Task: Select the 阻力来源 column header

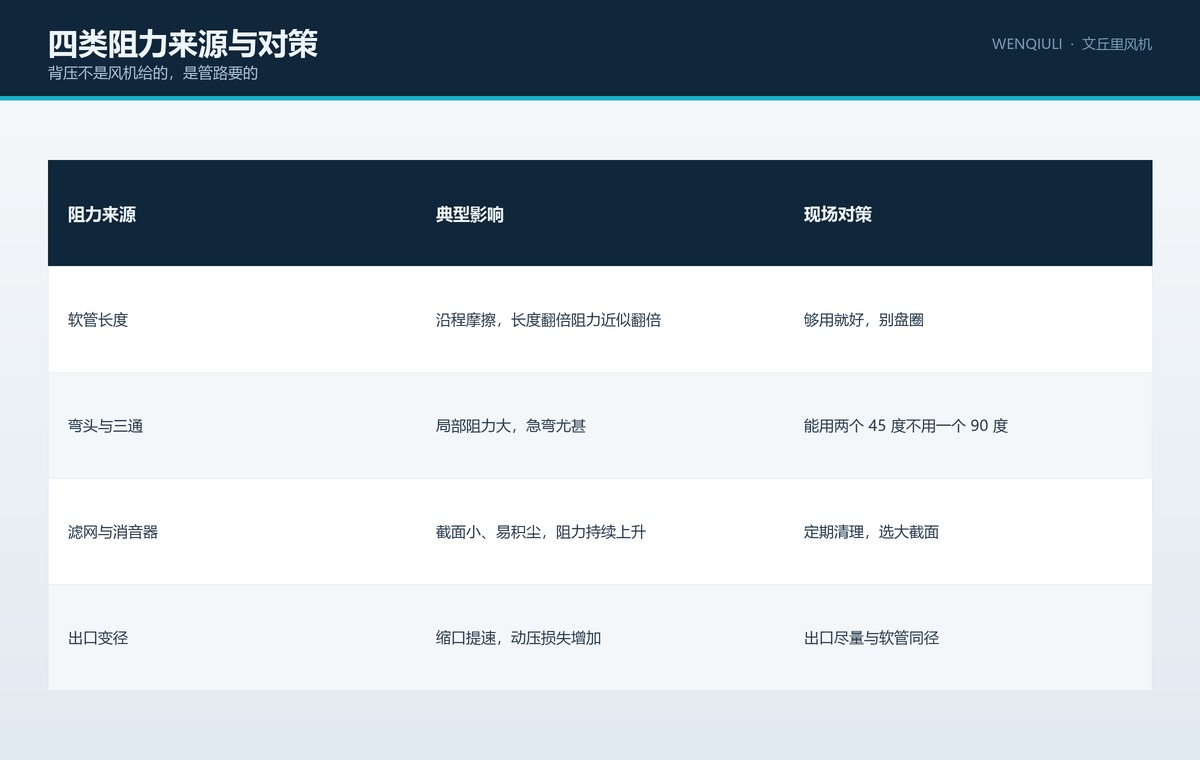Action: tap(232, 213)
